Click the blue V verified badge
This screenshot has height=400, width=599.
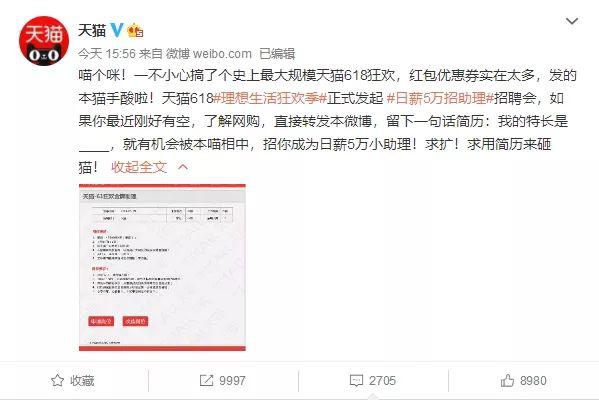click(117, 30)
